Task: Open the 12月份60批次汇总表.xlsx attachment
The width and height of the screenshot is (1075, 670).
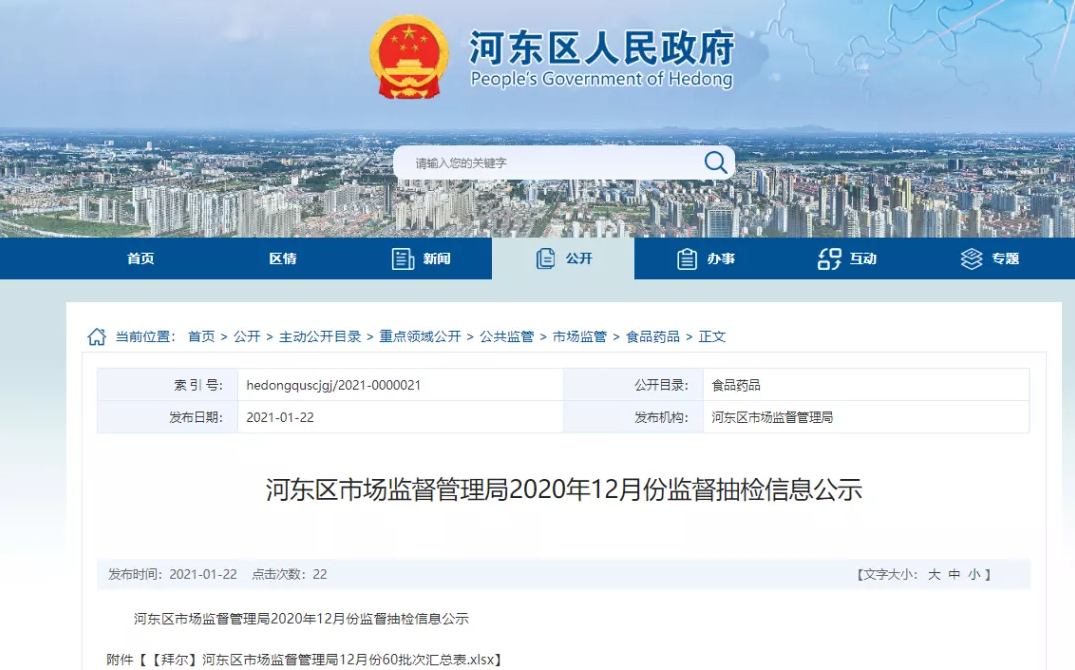Action: [x=350, y=660]
